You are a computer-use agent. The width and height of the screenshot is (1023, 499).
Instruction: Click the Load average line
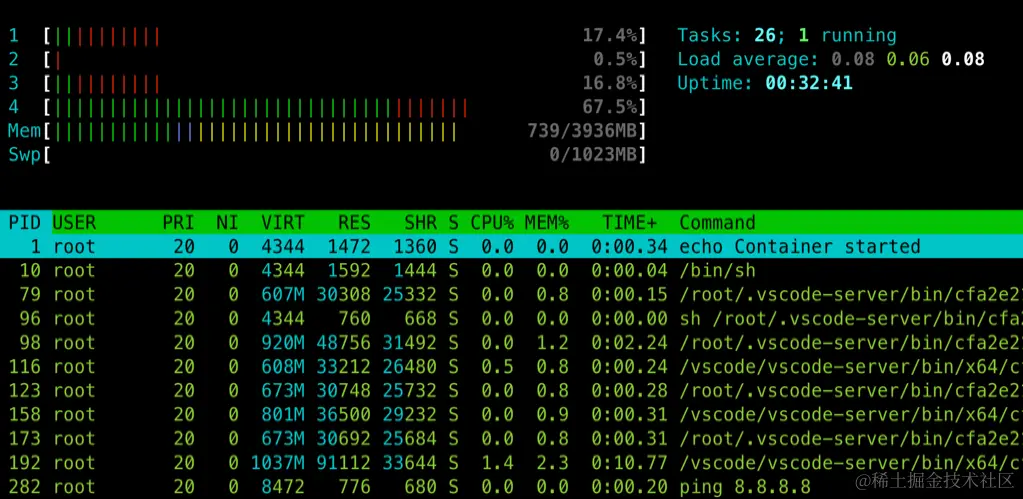[x=831, y=59]
